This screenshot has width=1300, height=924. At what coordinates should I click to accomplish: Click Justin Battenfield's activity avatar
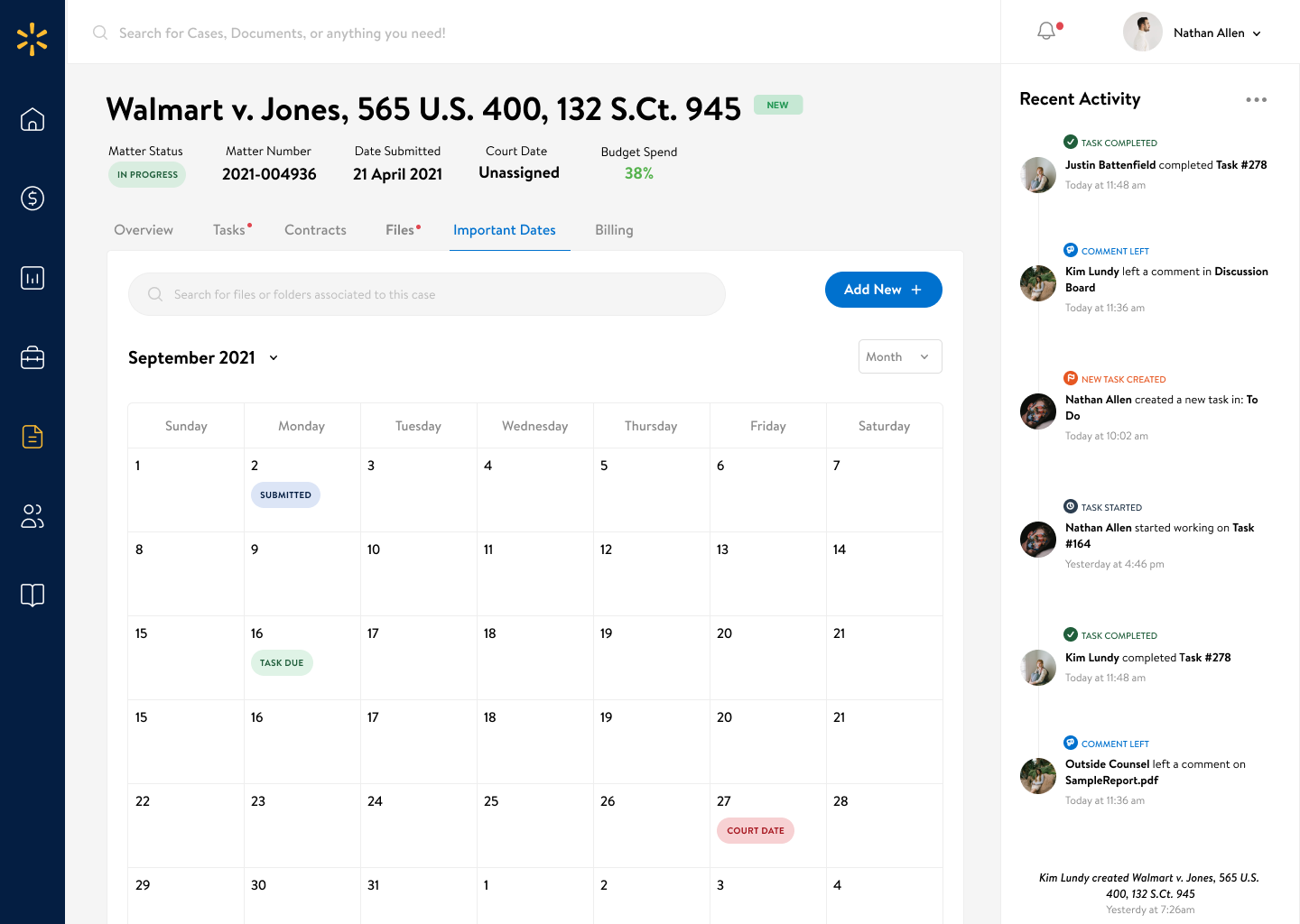1038,175
